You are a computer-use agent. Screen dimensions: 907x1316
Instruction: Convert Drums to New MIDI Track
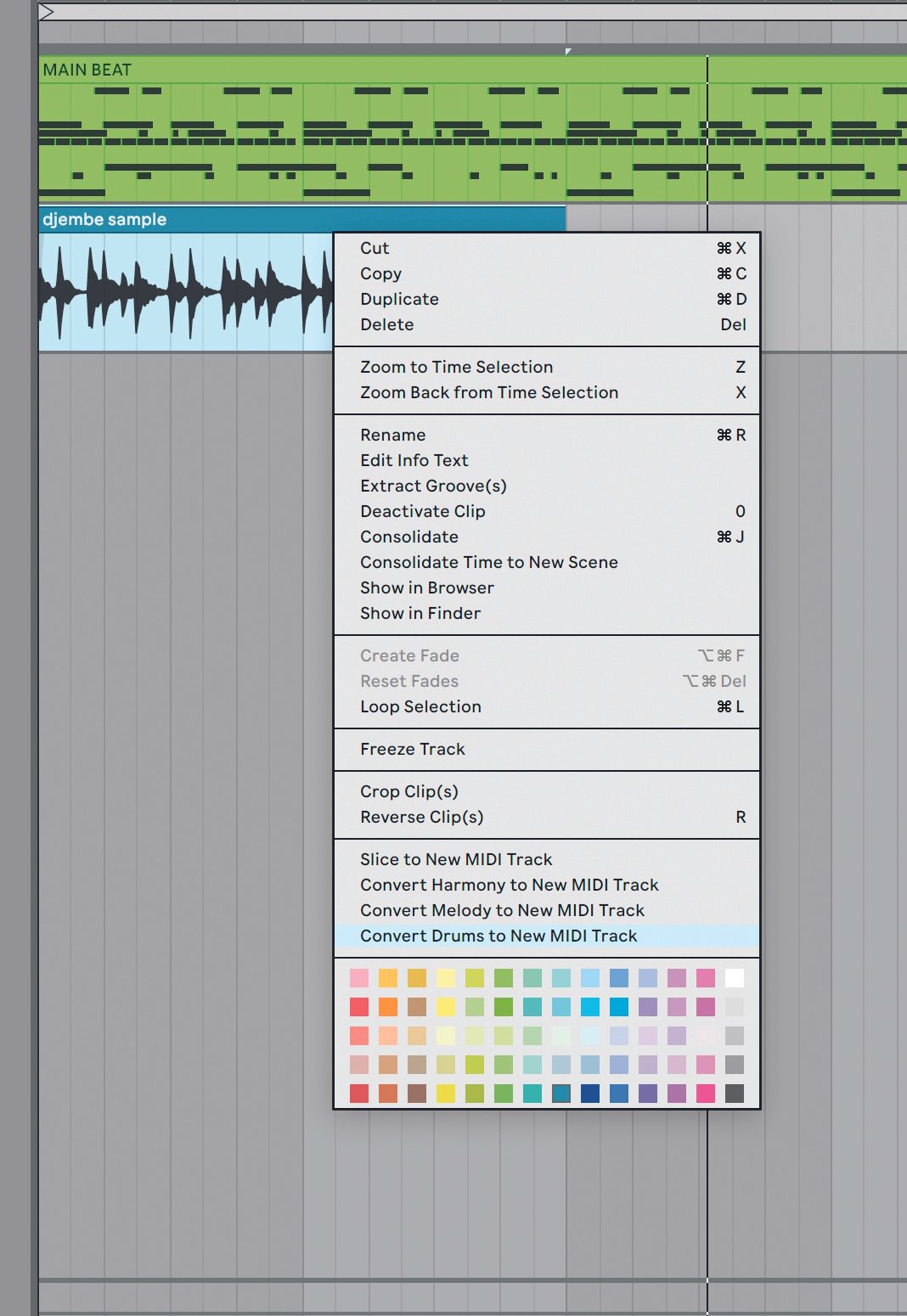pos(499,936)
